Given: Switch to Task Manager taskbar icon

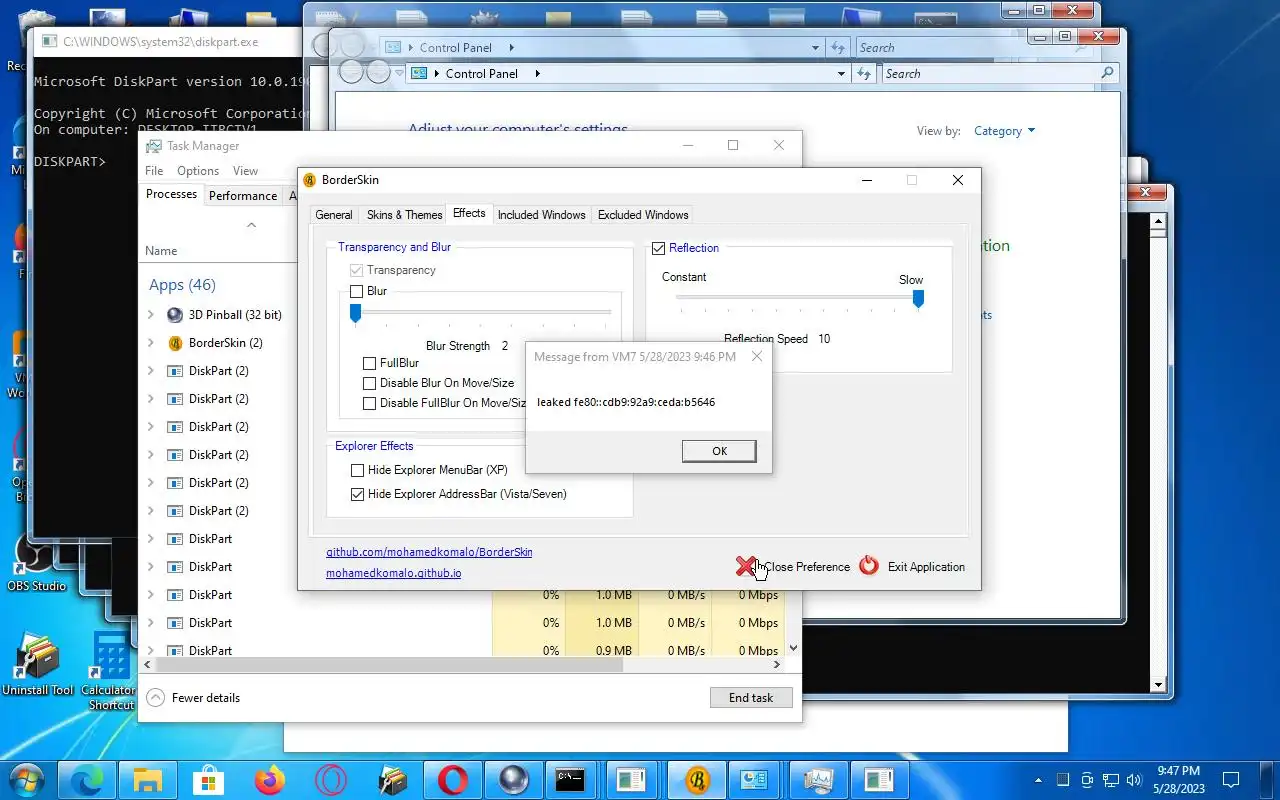Looking at the screenshot, I should [819, 780].
